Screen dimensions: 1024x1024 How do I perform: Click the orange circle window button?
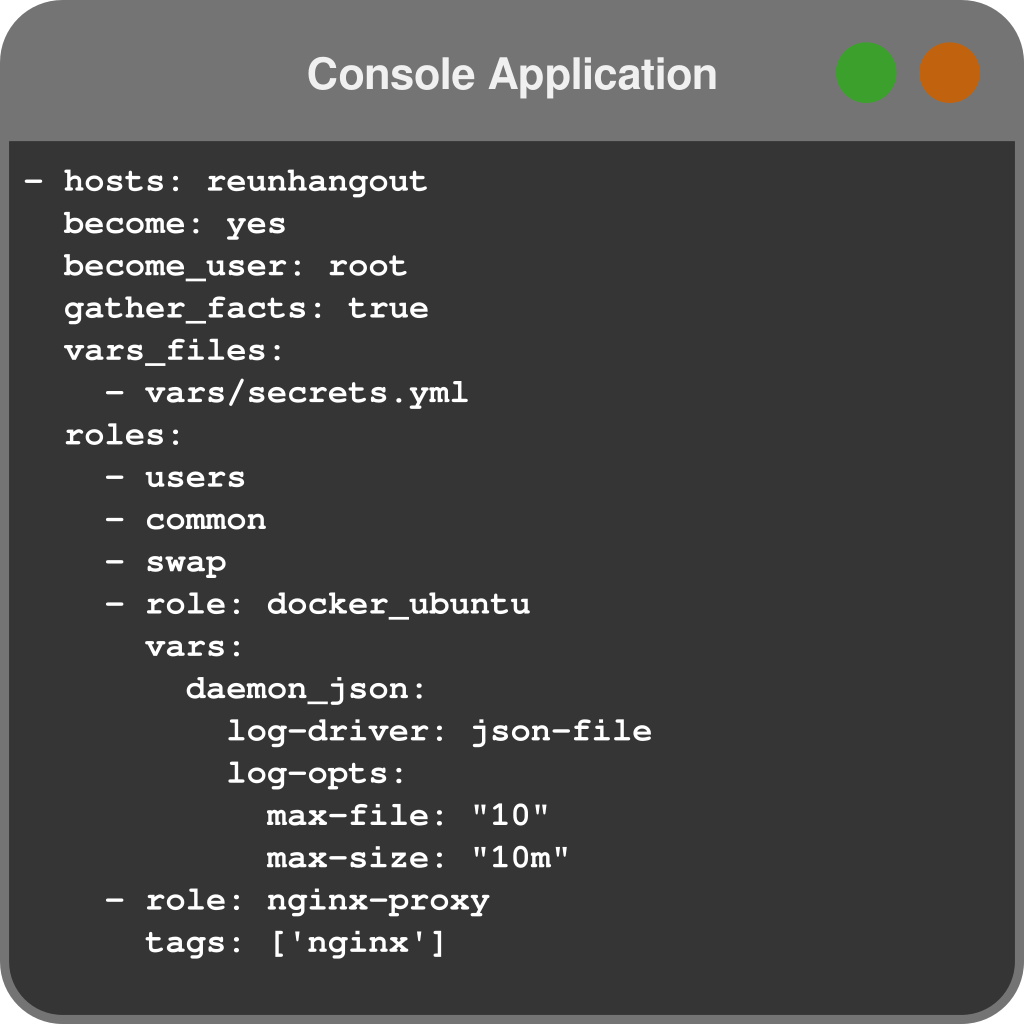click(x=950, y=72)
